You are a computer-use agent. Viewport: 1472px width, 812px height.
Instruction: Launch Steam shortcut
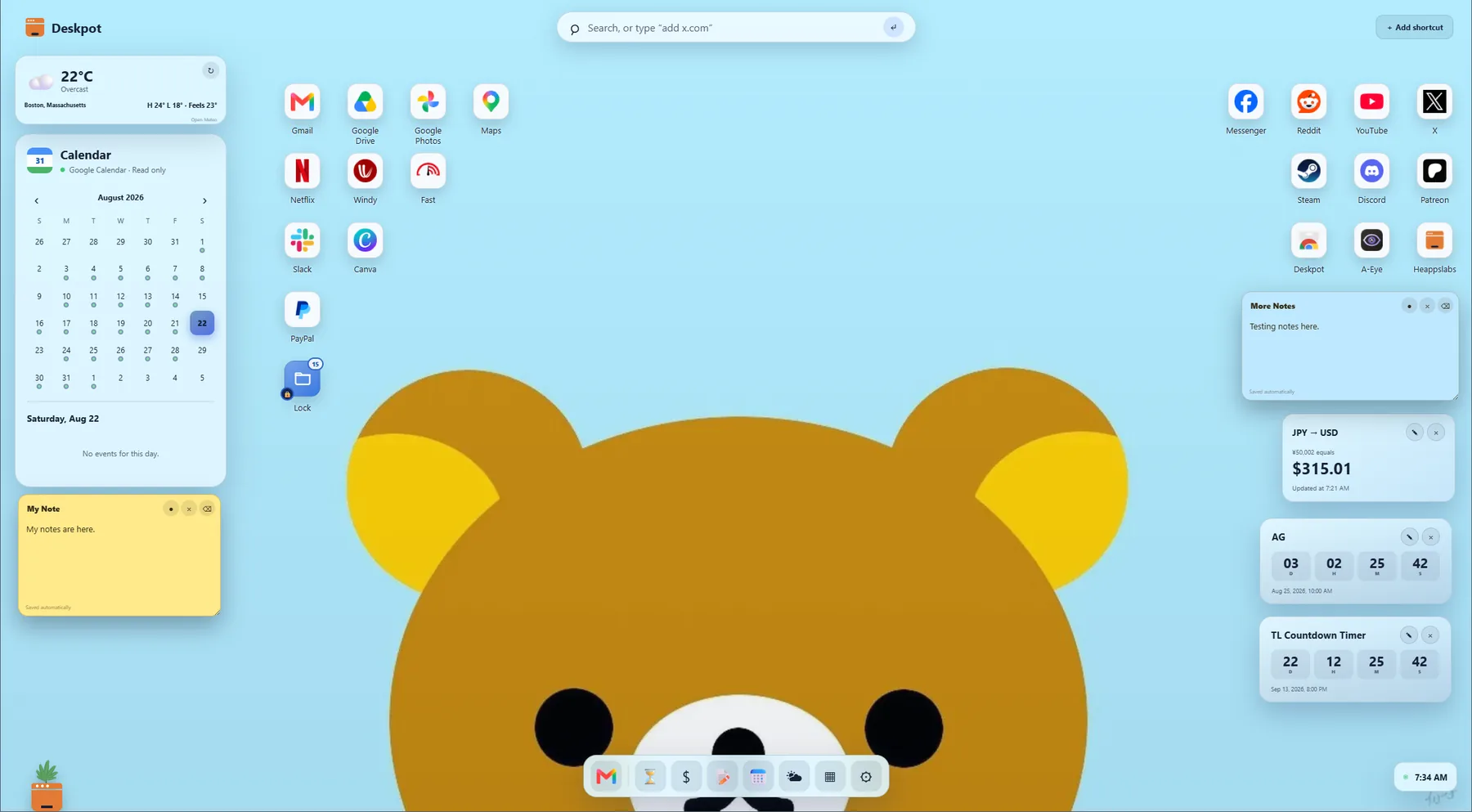click(1308, 172)
